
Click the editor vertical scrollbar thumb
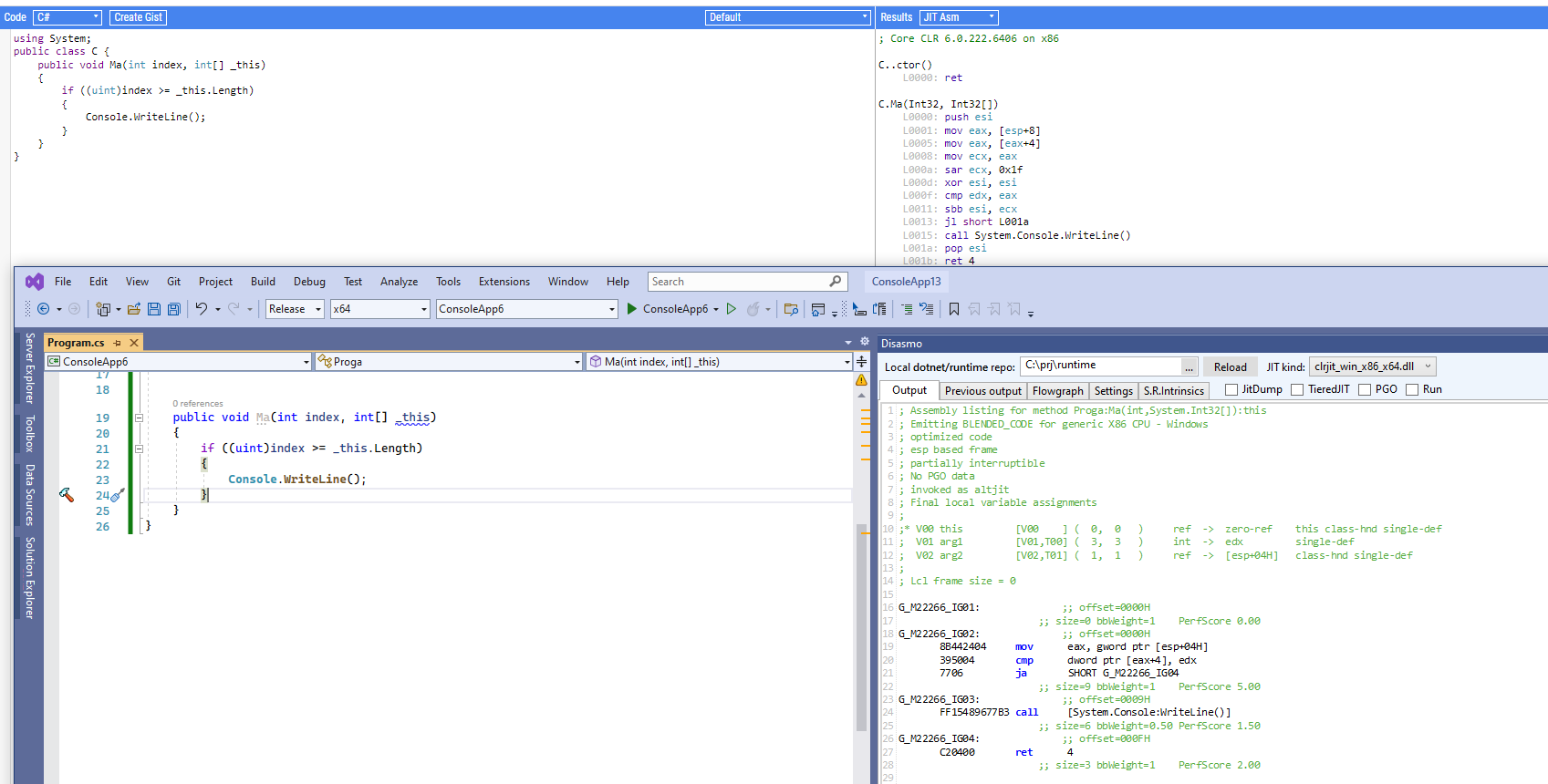(x=861, y=627)
